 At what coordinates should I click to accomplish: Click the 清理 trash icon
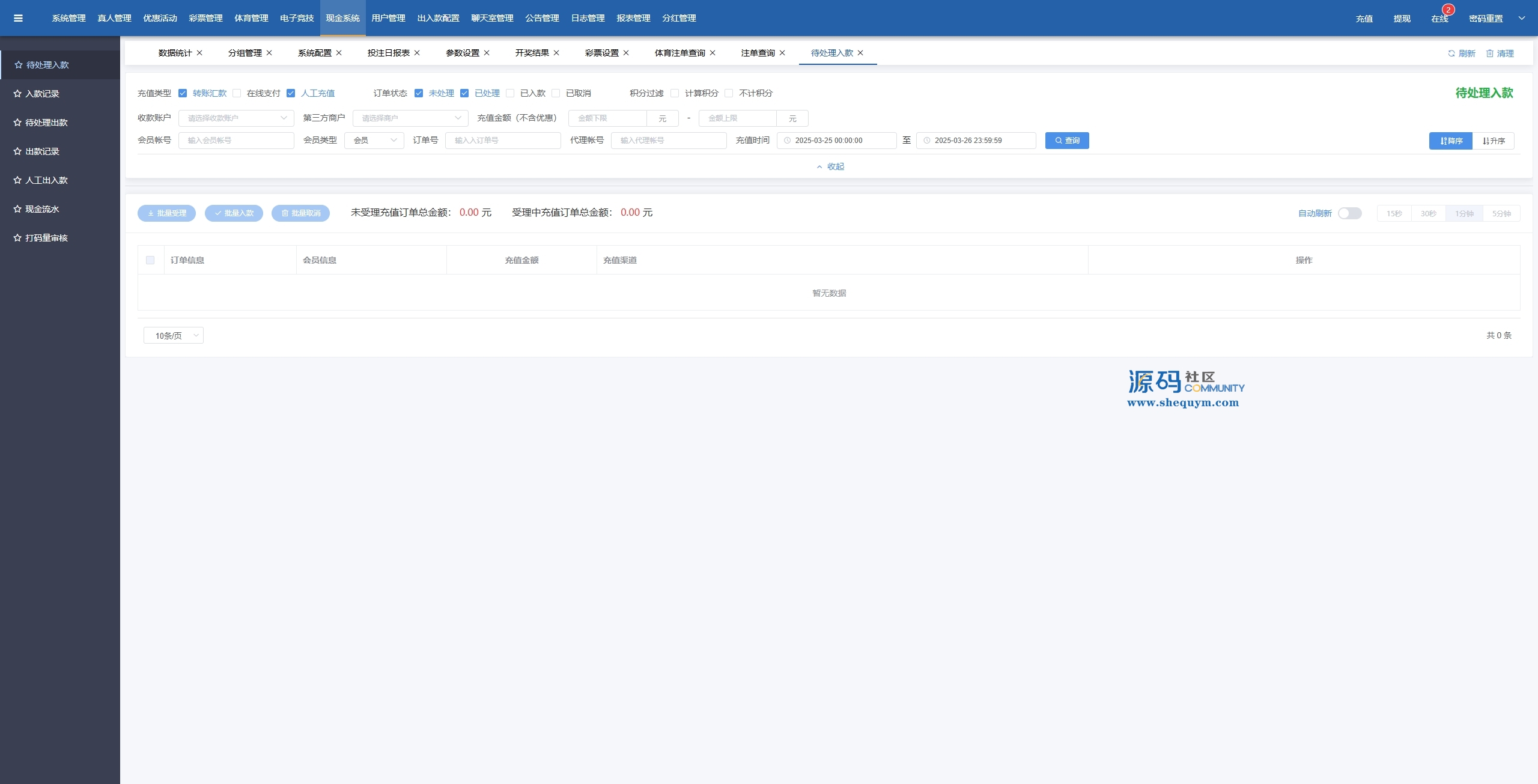(x=1490, y=53)
